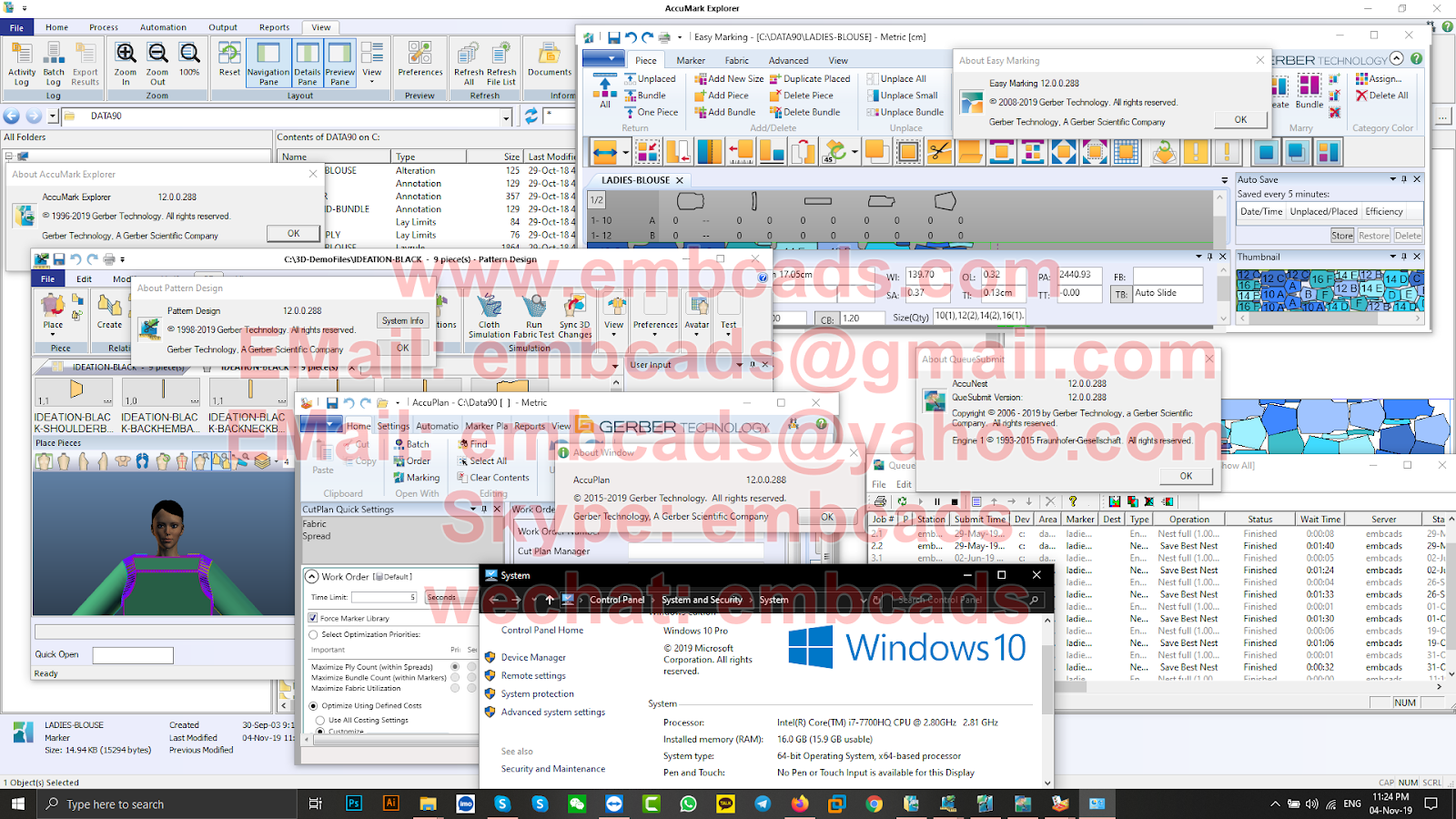Click OK in About QueueSubmit dialog
1456x819 pixels.
pyautogui.click(x=1186, y=476)
